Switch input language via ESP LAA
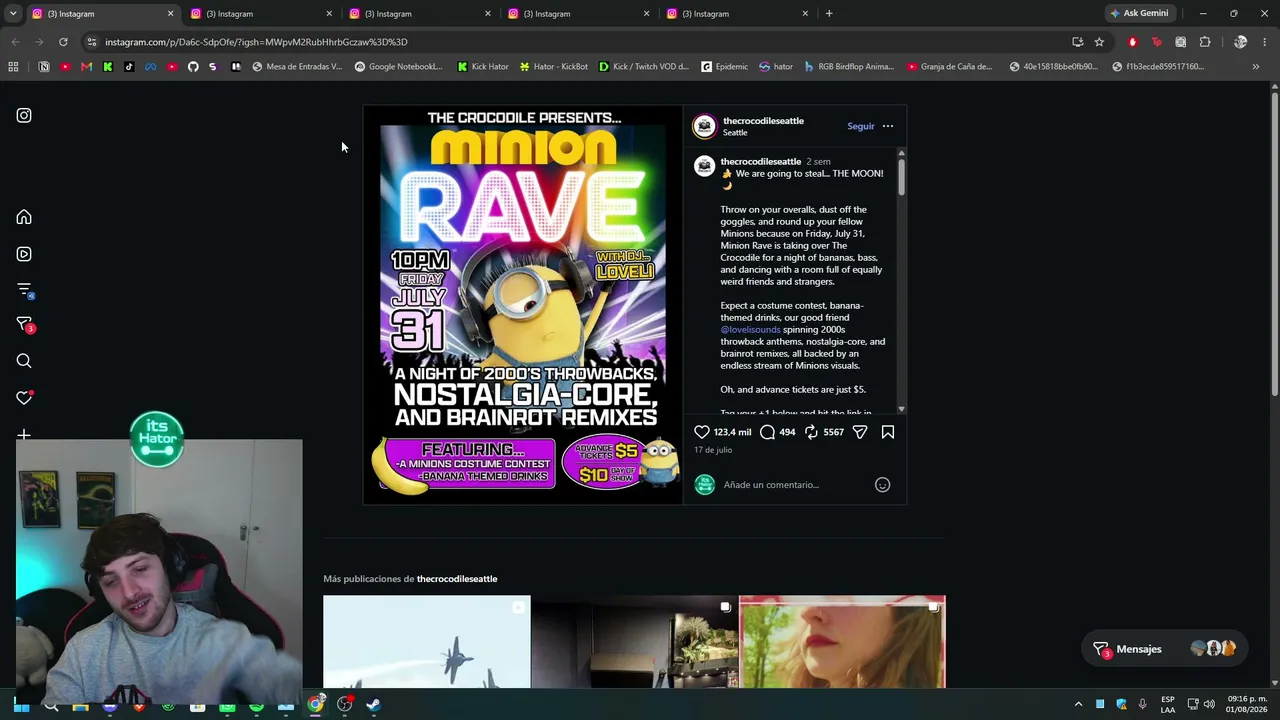Viewport: 1280px width, 720px height. tap(1168, 704)
